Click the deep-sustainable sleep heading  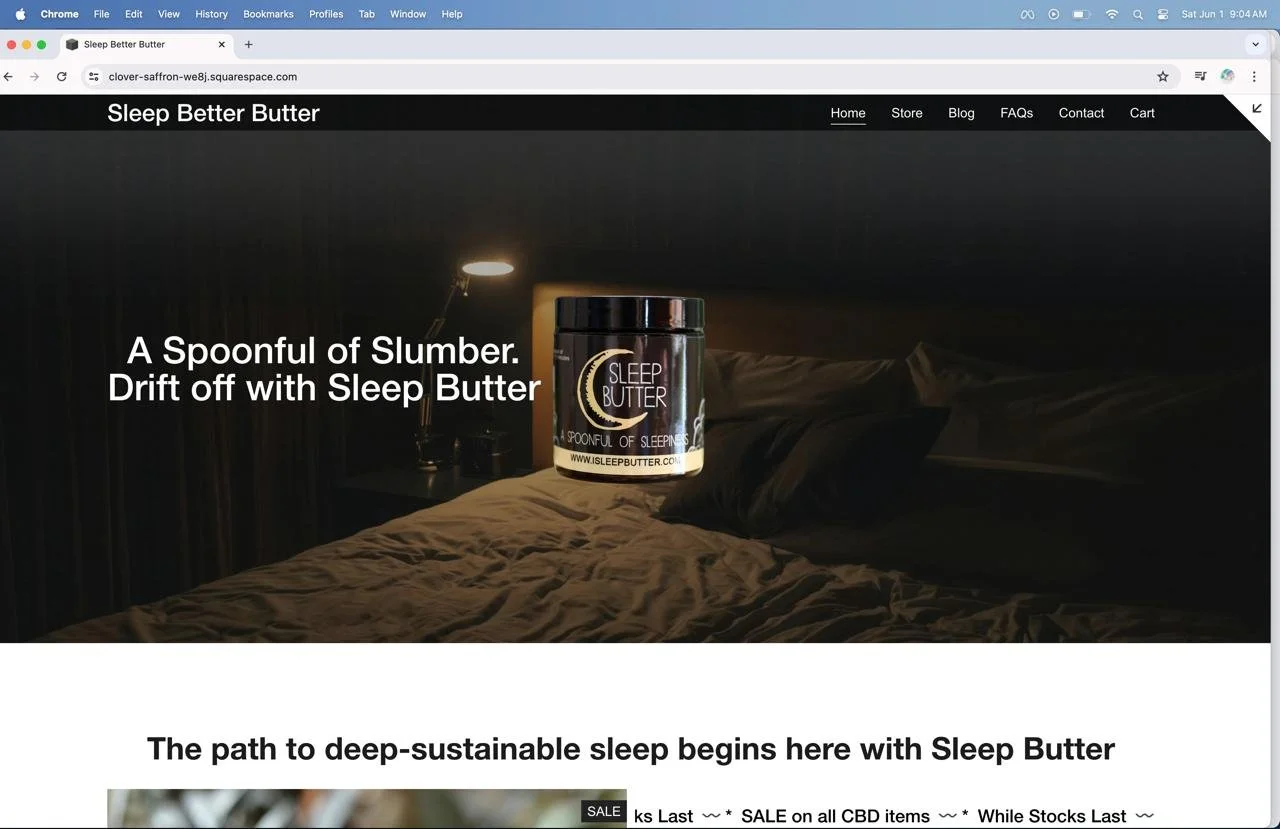(630, 749)
